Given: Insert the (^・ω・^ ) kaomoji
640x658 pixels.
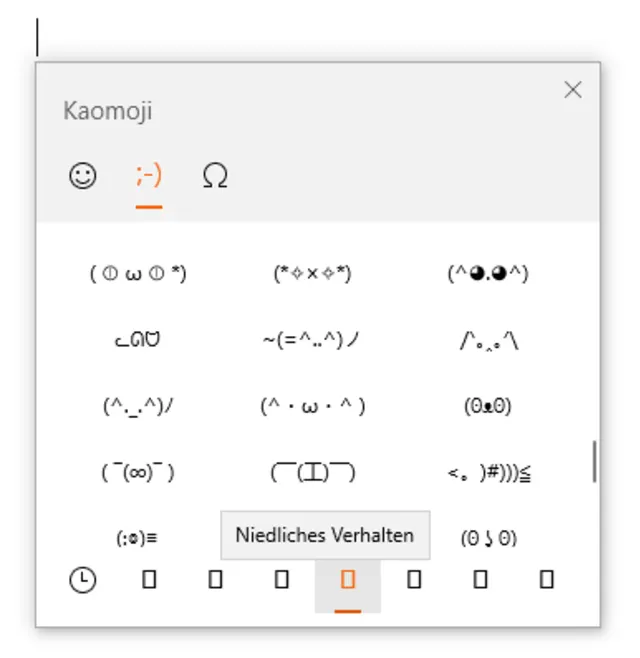Looking at the screenshot, I should 313,406.
